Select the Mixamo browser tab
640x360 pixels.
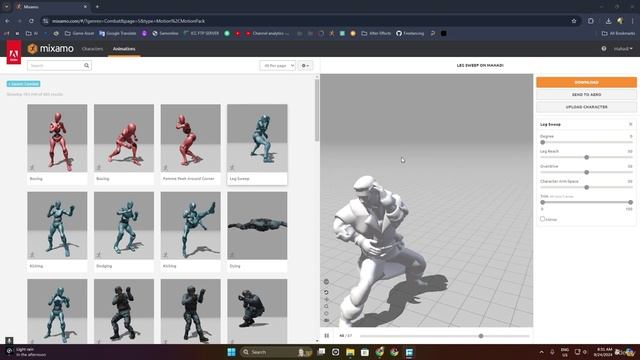pyautogui.click(x=50, y=7)
